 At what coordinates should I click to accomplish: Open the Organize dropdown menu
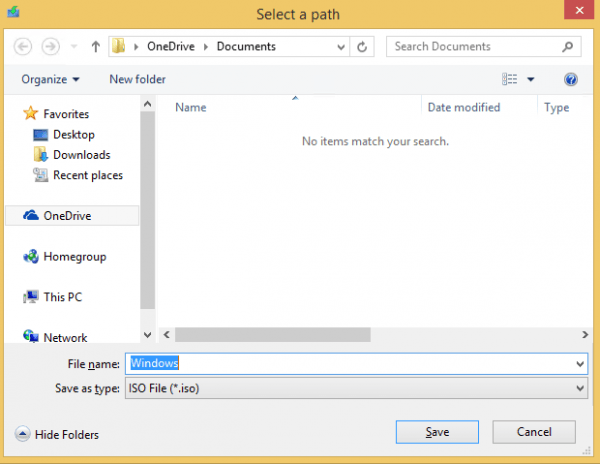coord(50,79)
